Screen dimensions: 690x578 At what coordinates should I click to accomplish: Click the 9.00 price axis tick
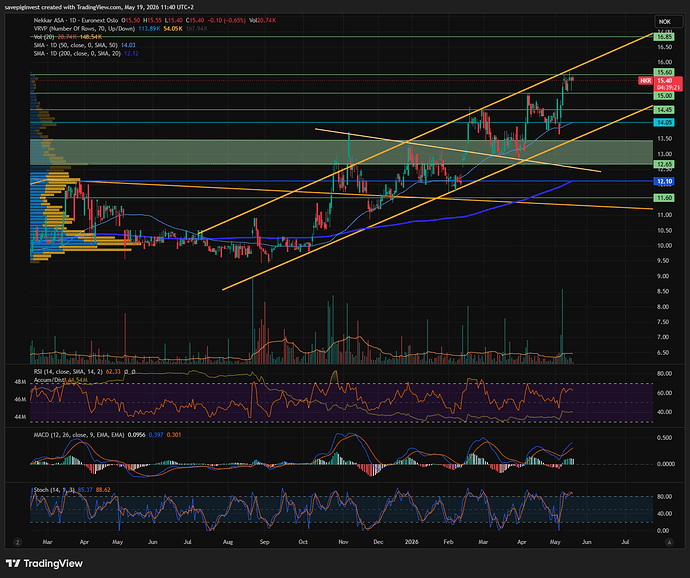coord(663,276)
